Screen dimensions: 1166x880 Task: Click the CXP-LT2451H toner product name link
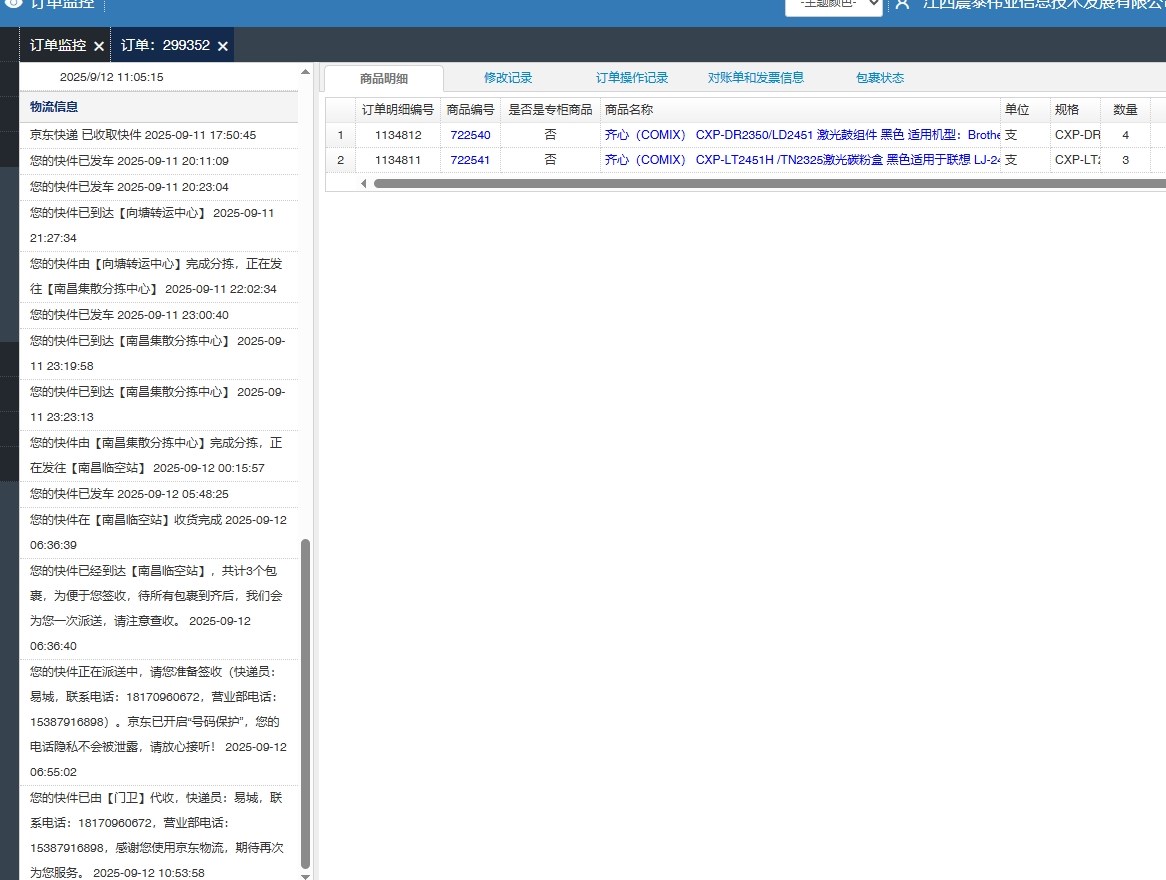click(x=801, y=160)
